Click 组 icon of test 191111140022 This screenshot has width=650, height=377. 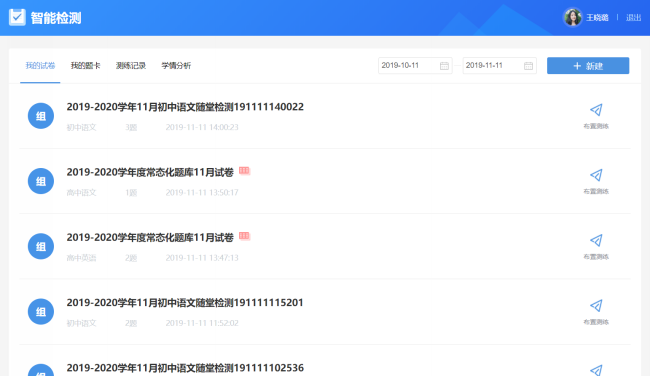click(x=41, y=116)
